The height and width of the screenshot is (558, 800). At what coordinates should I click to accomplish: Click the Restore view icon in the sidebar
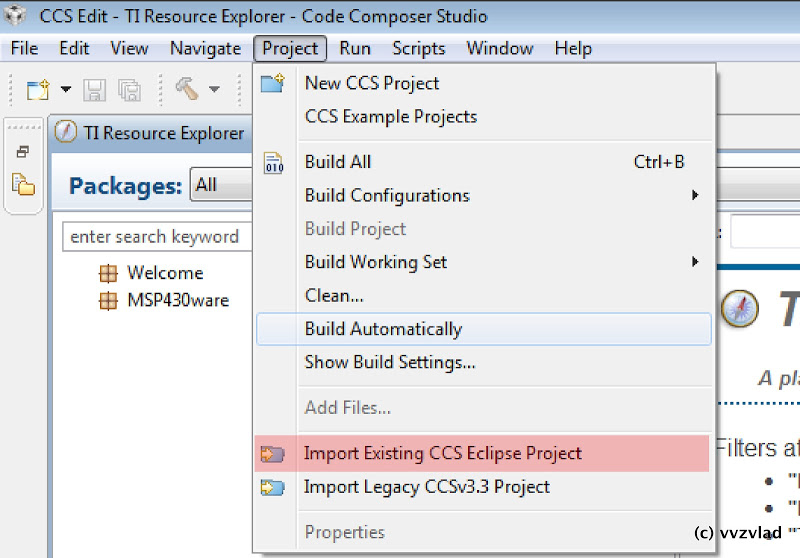(x=22, y=152)
